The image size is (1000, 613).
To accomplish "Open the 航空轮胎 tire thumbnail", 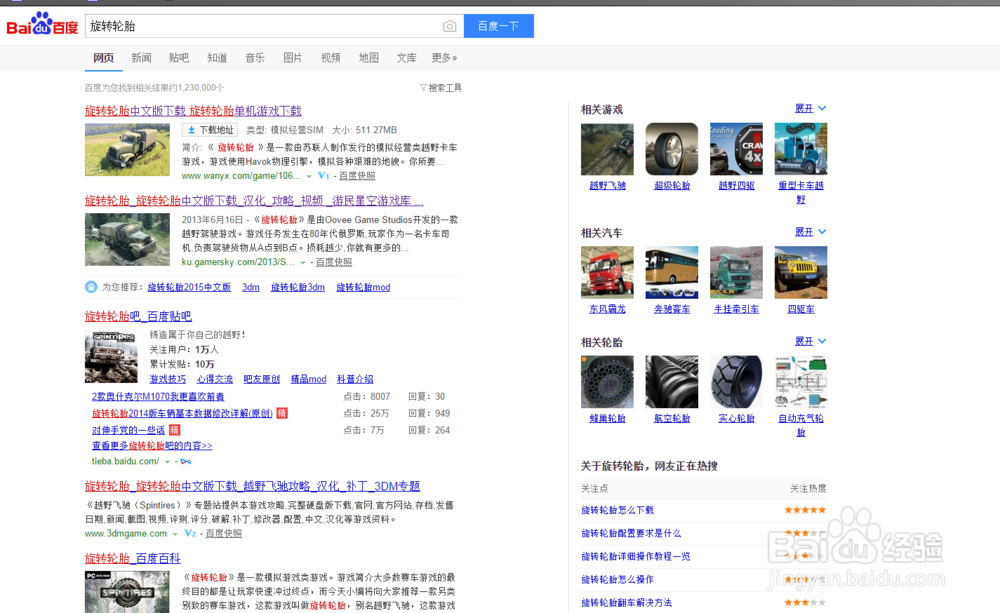I will tap(672, 382).
